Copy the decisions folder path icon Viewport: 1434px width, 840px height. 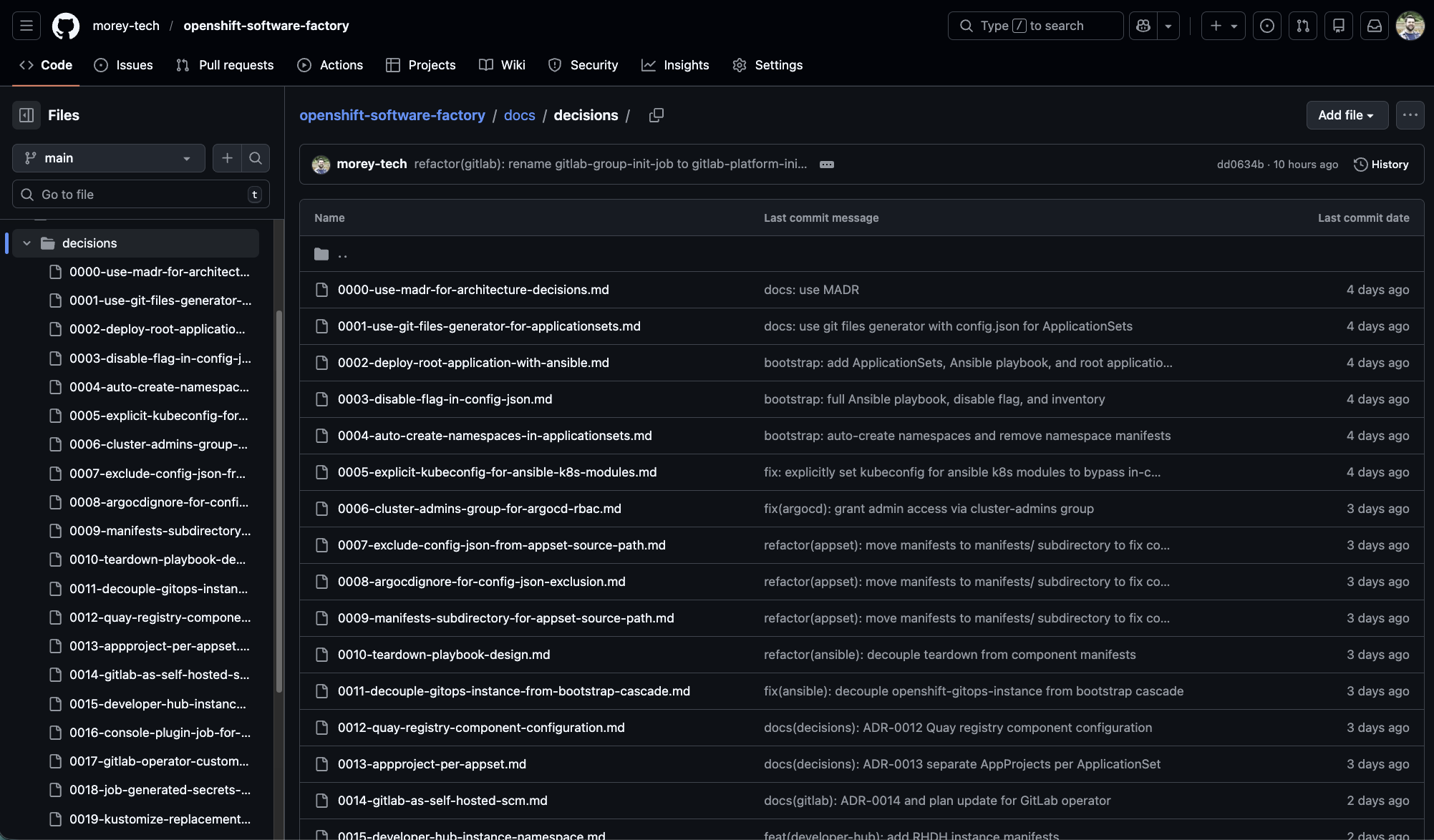point(657,115)
